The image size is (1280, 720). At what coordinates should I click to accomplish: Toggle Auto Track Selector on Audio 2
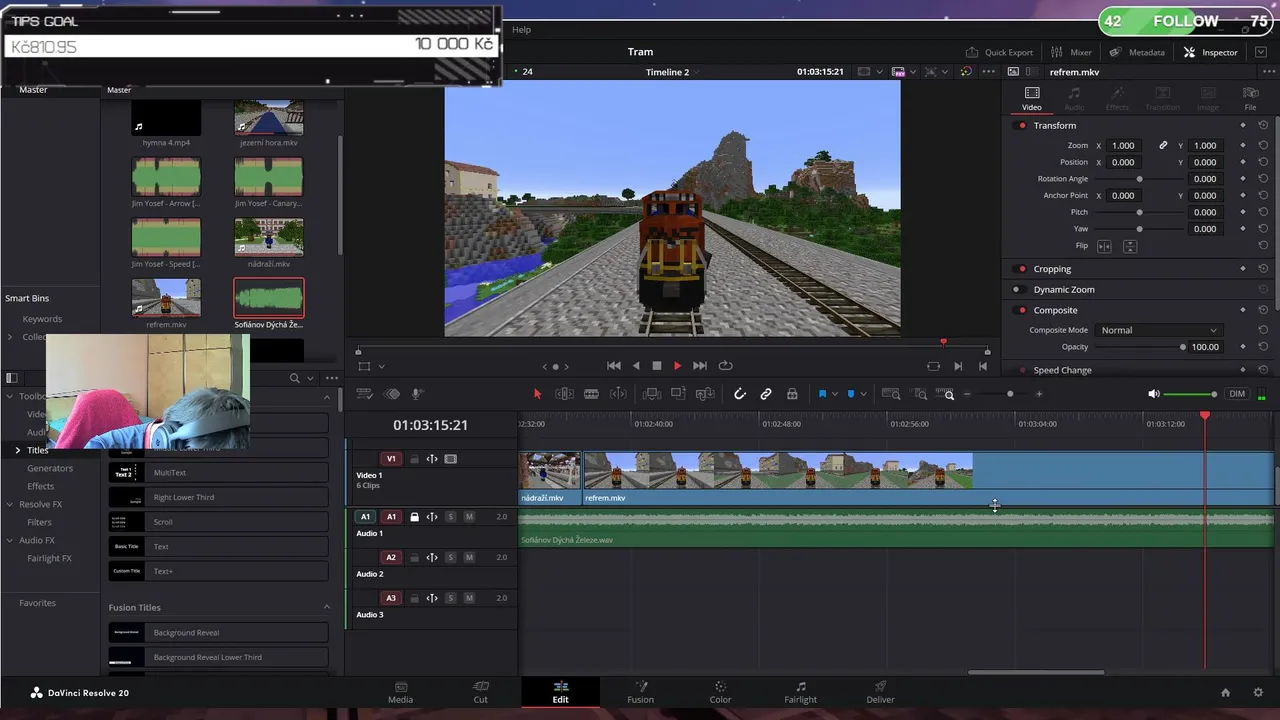(x=432, y=558)
